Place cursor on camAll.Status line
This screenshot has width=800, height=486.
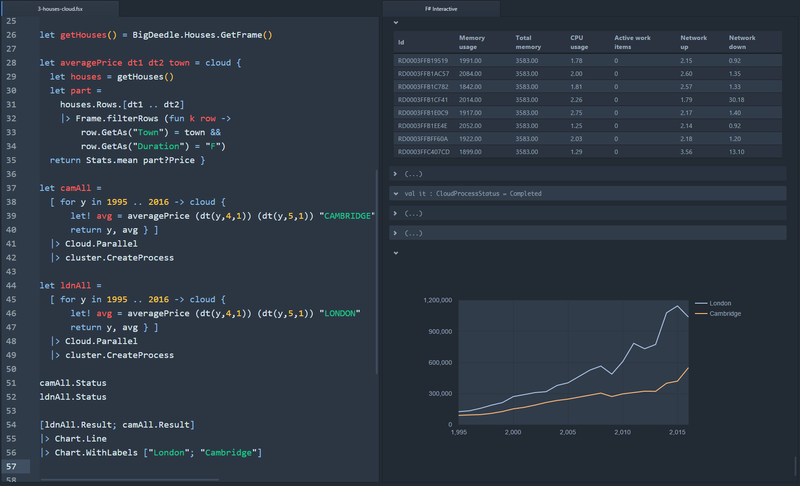click(73, 383)
